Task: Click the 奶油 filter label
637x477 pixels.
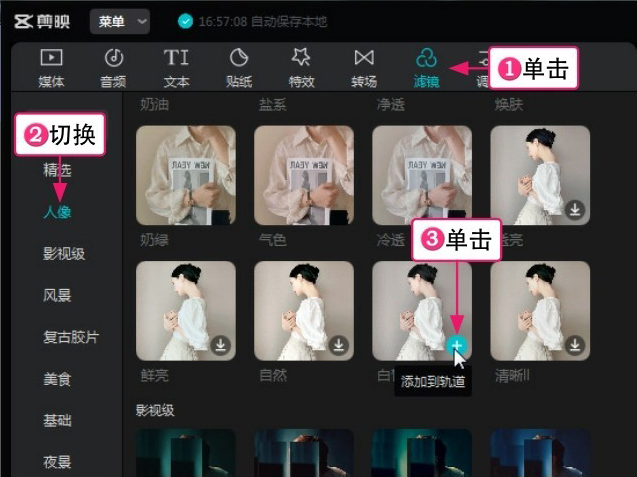Action: coord(154,105)
